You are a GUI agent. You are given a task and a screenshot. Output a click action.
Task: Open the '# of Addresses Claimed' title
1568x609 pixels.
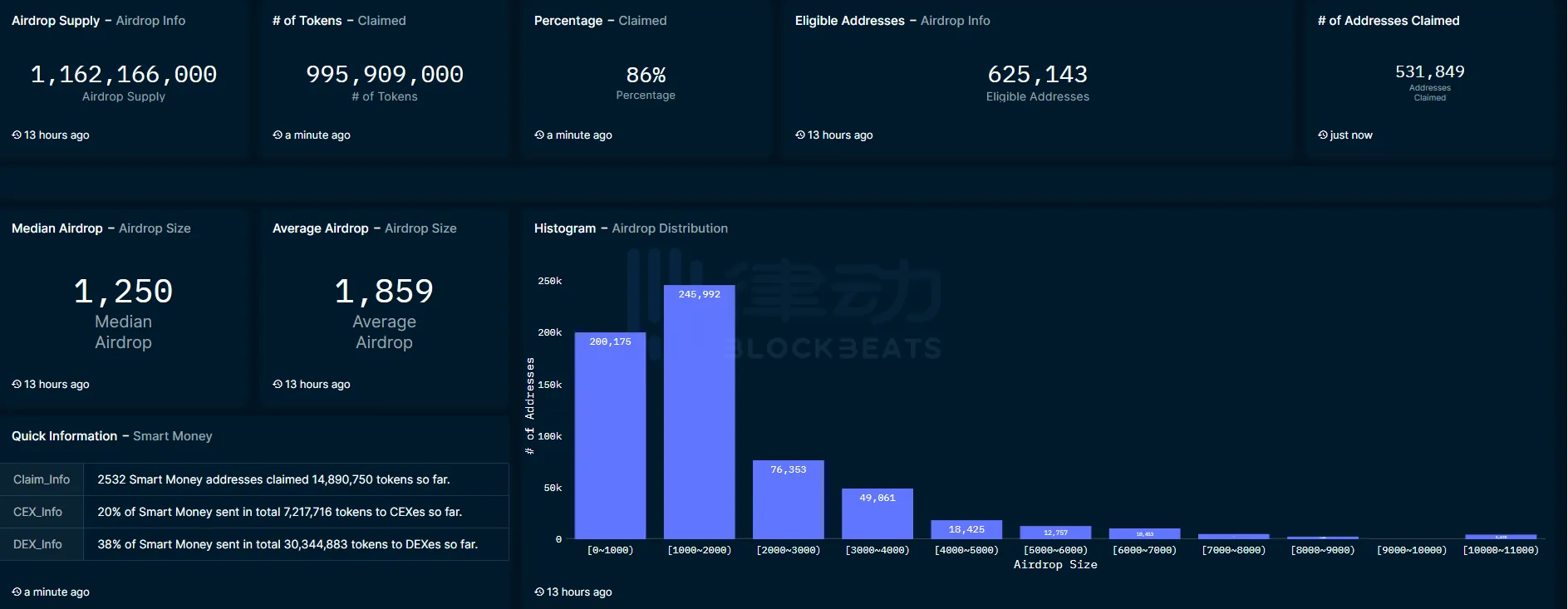point(1388,21)
